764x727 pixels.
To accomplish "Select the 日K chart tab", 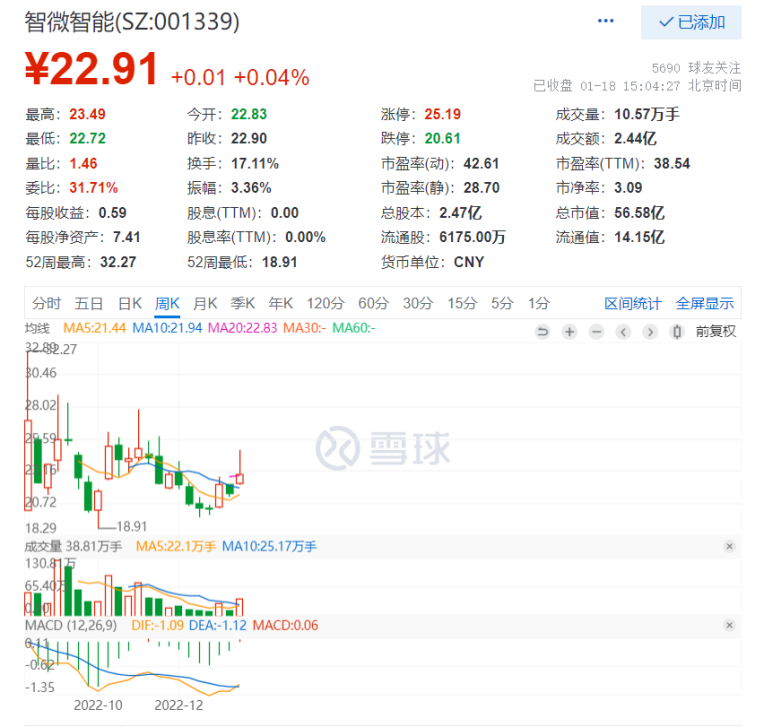I will pyautogui.click(x=130, y=303).
